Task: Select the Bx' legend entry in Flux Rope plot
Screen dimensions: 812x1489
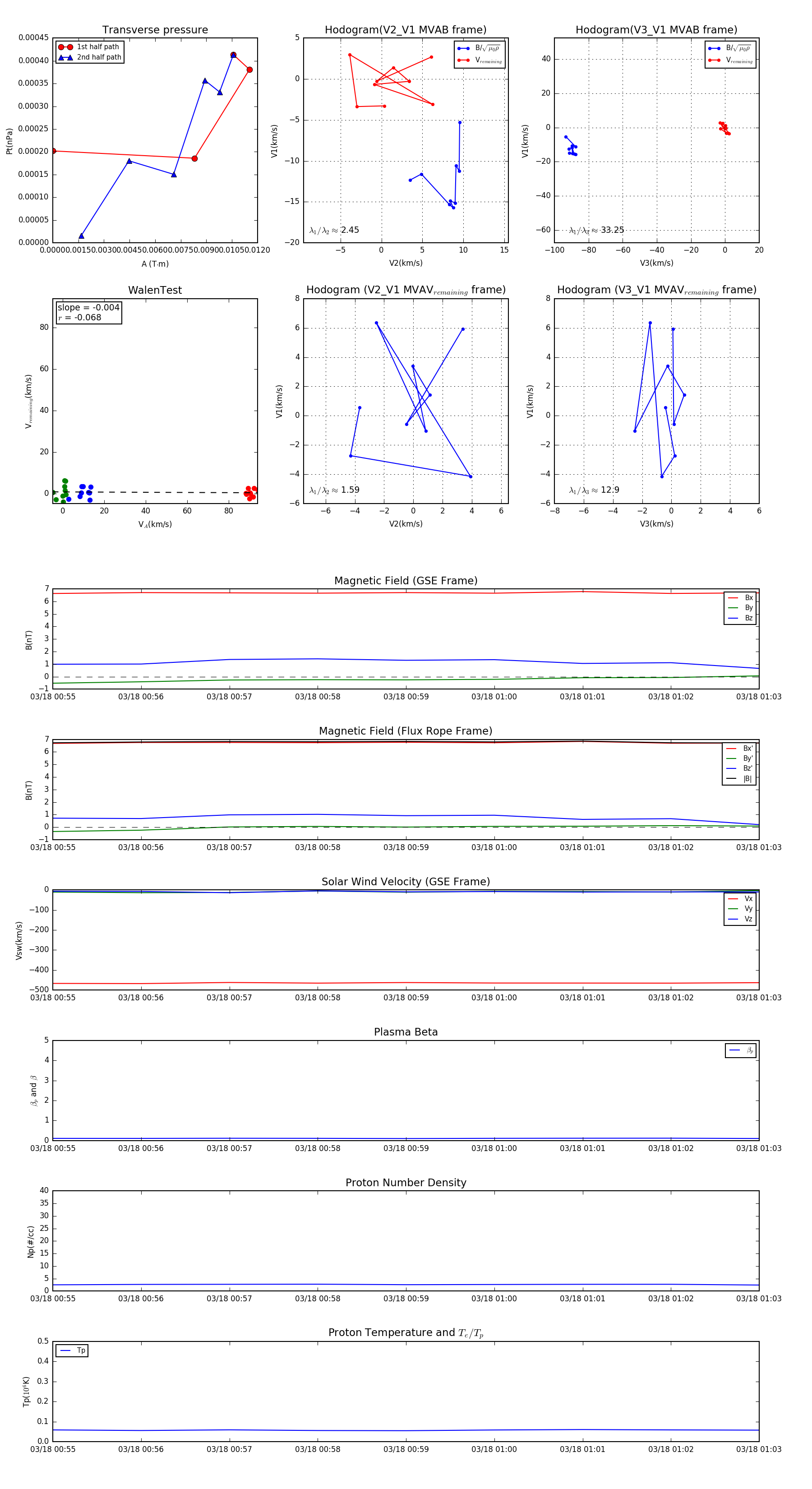Action: (740, 748)
